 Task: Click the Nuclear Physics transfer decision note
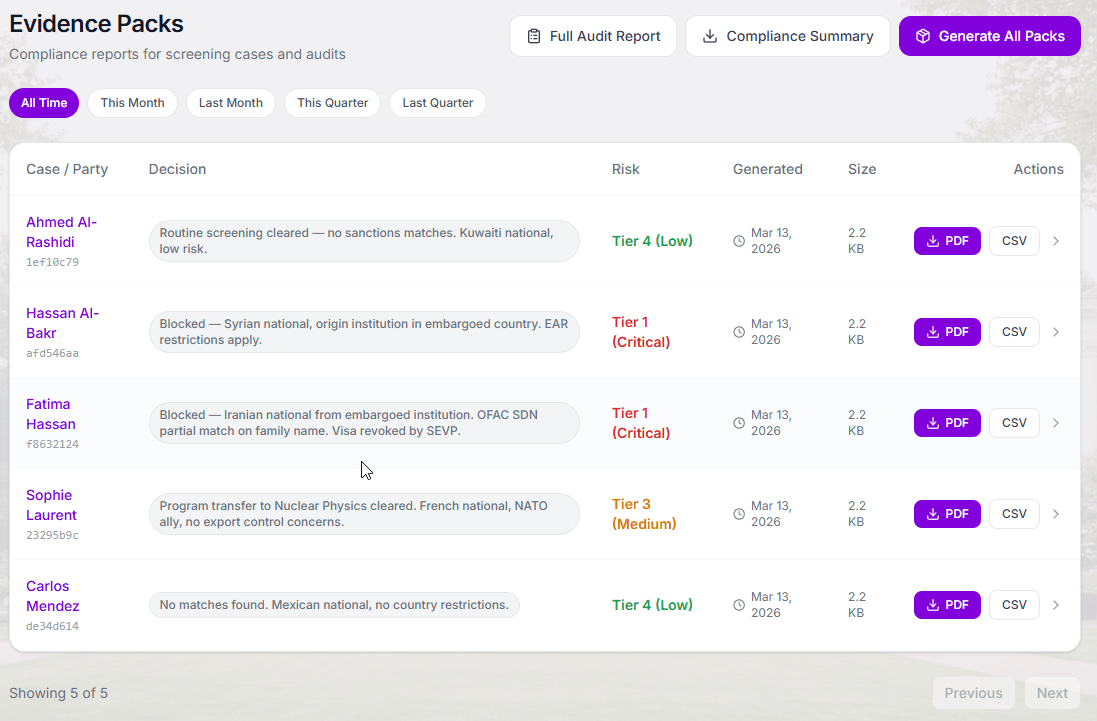(x=364, y=514)
